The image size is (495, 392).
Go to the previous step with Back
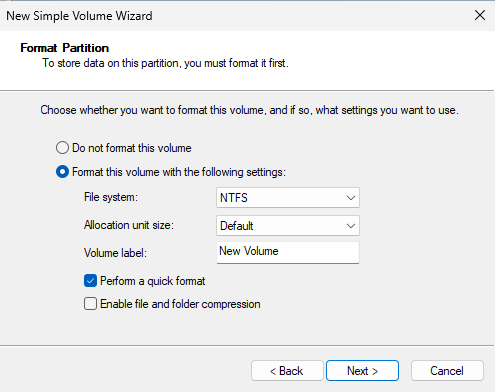tap(287, 371)
